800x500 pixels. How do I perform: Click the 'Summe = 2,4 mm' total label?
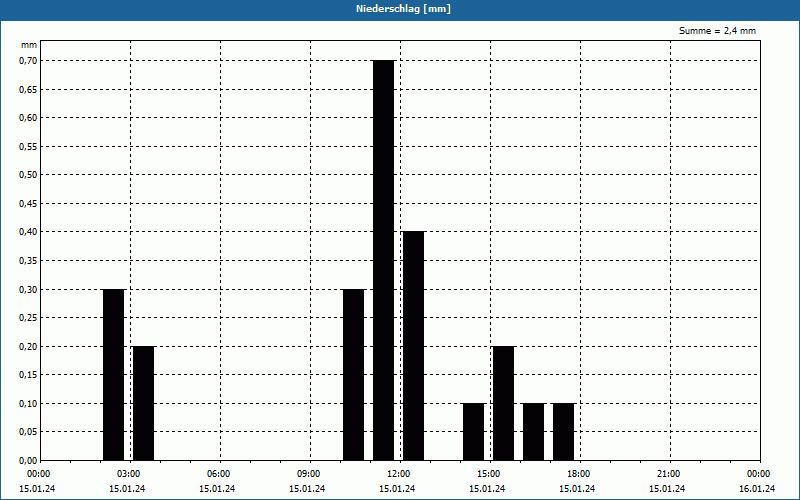(x=717, y=31)
